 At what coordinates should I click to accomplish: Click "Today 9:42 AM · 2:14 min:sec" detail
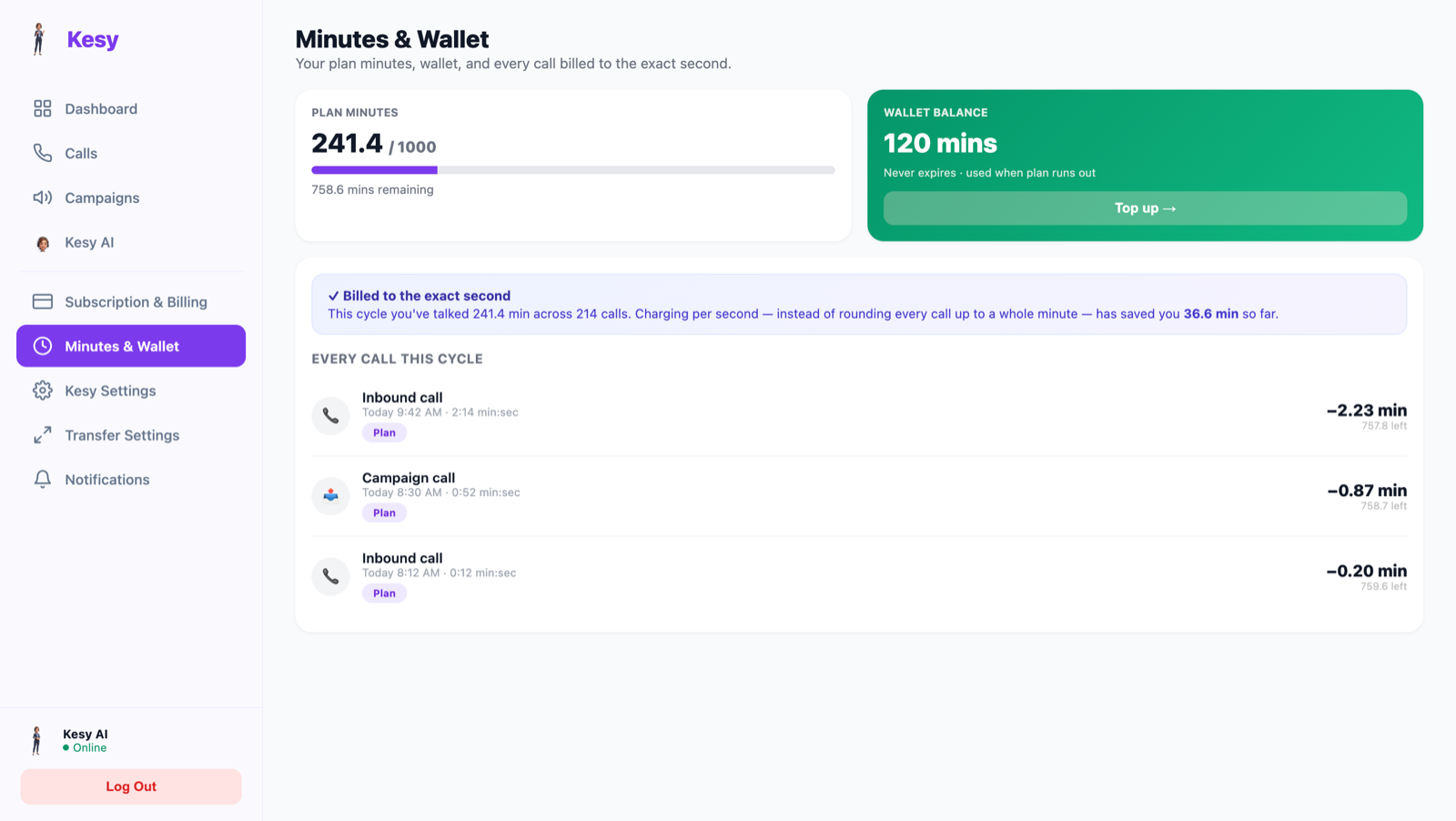click(440, 412)
